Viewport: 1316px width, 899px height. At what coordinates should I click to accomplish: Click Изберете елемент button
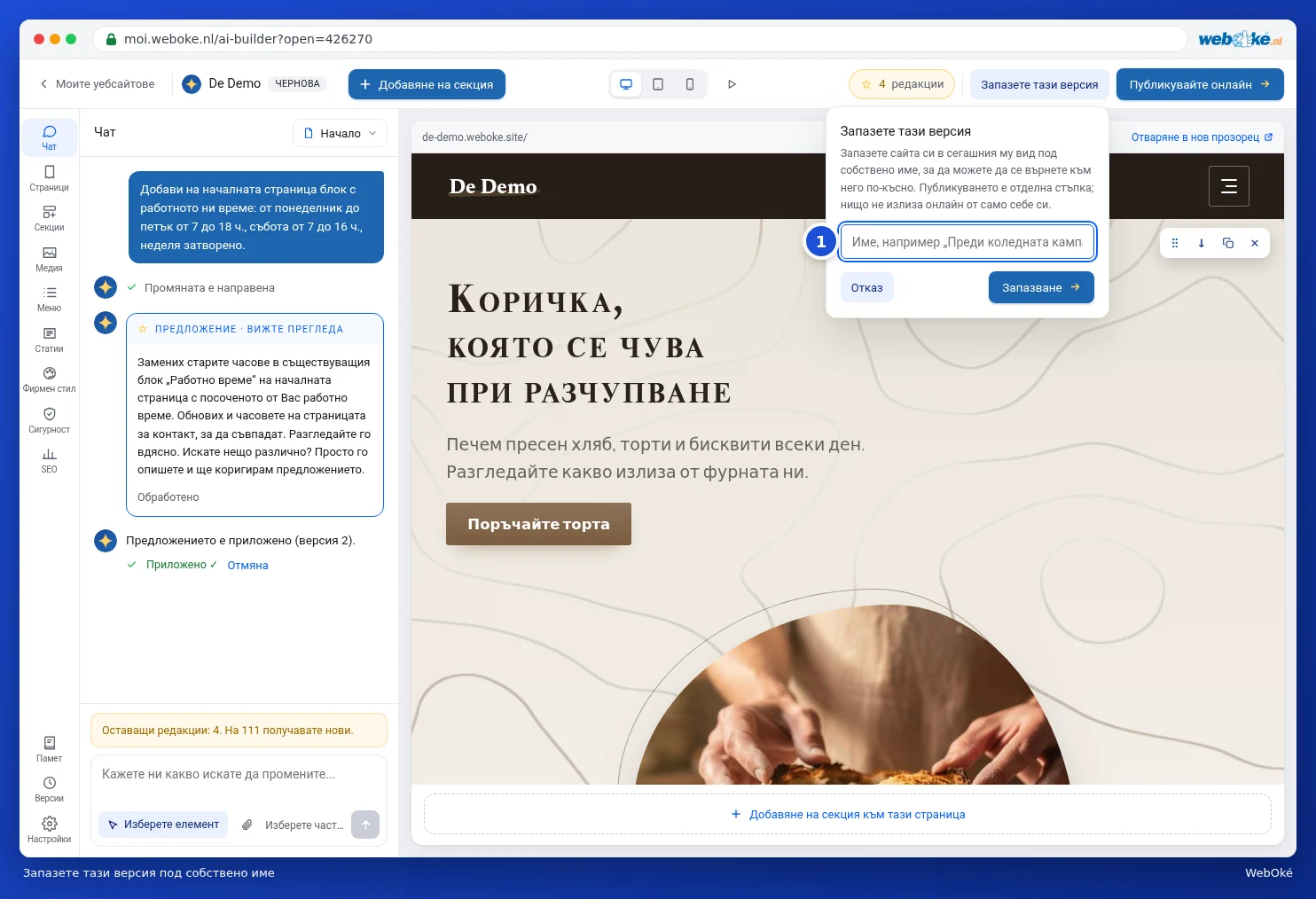163,825
